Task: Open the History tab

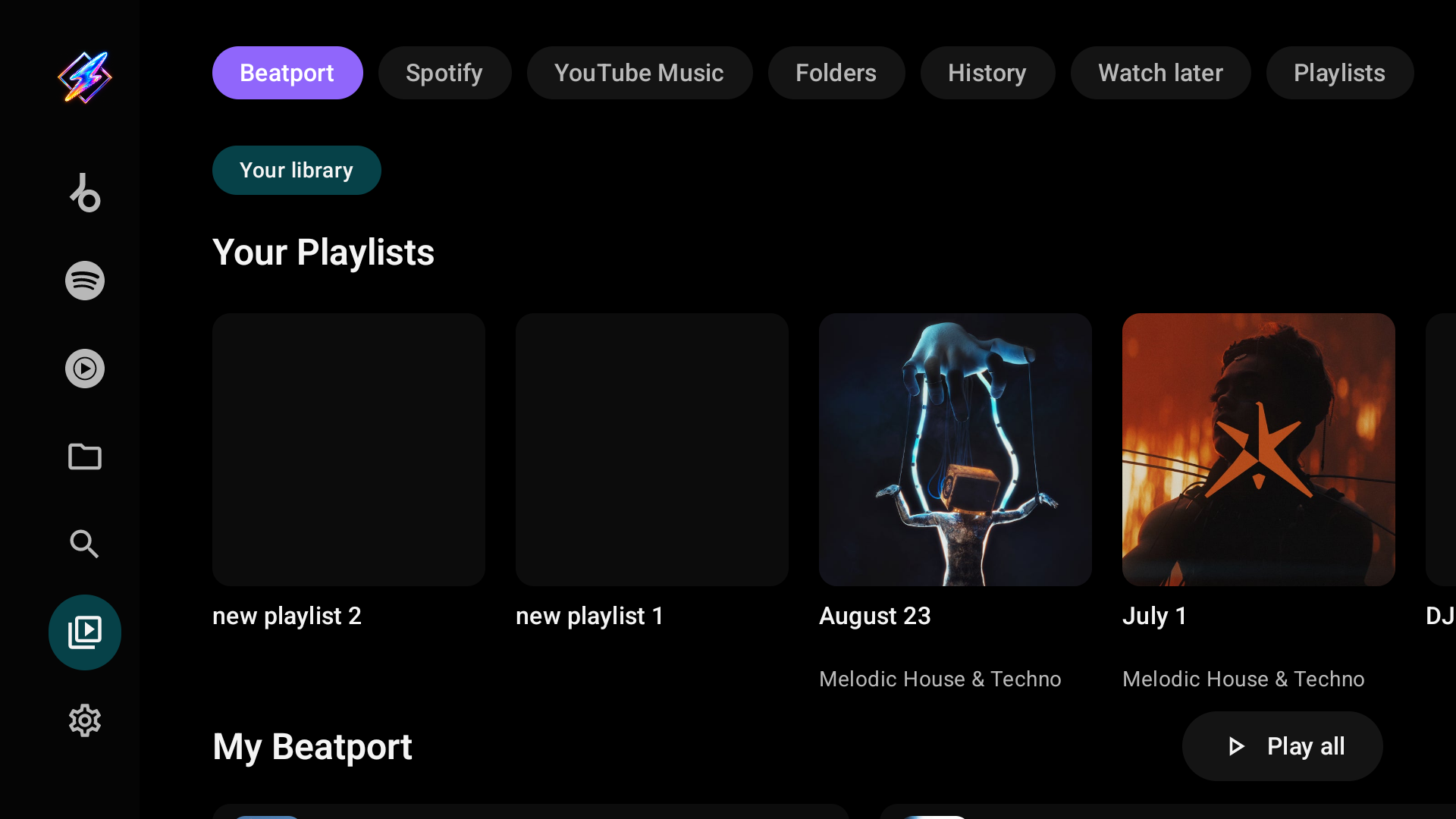Action: pos(987,73)
